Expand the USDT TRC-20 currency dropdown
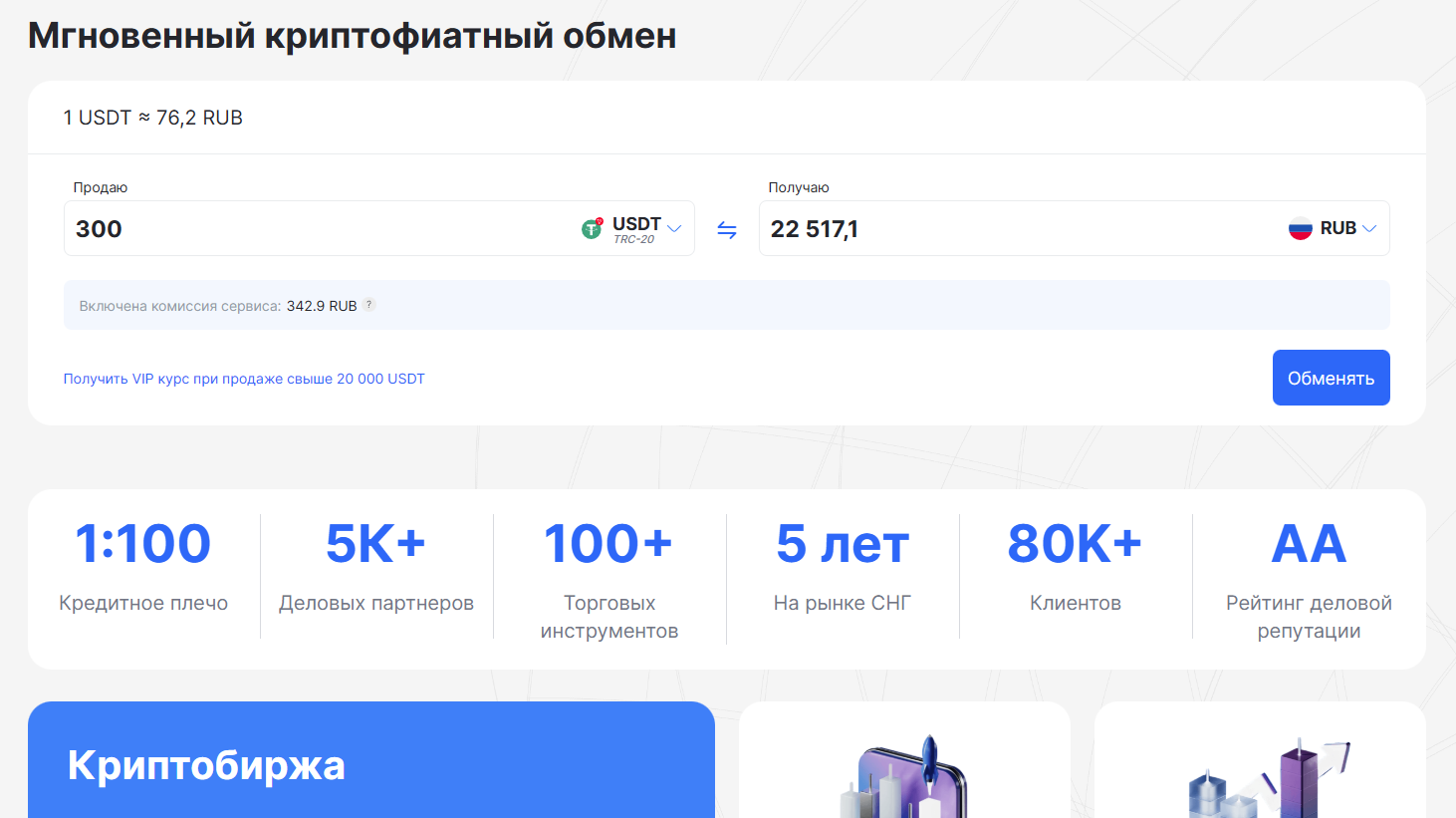 coord(674,228)
